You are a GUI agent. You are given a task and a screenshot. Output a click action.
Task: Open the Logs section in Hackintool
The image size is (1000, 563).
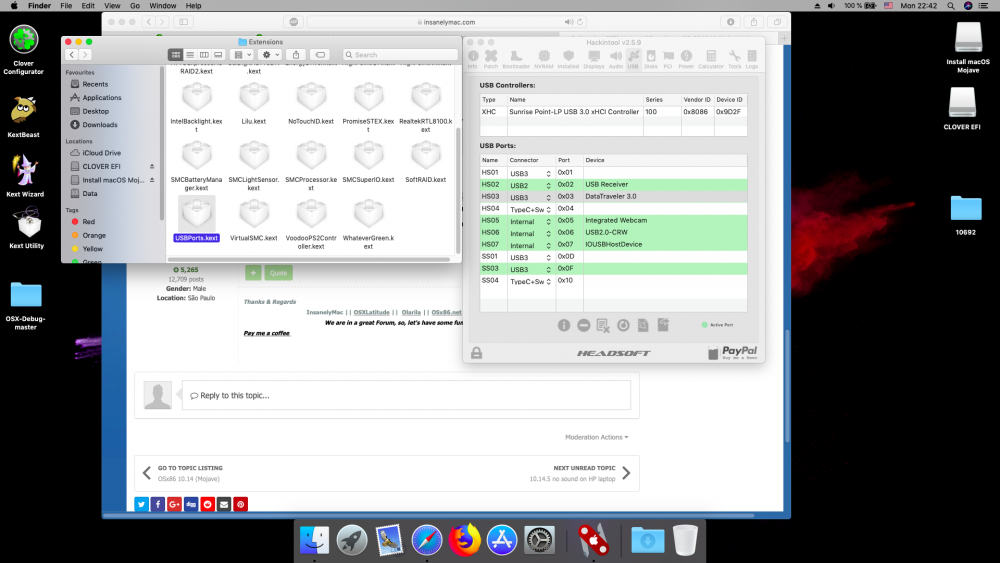(x=752, y=59)
